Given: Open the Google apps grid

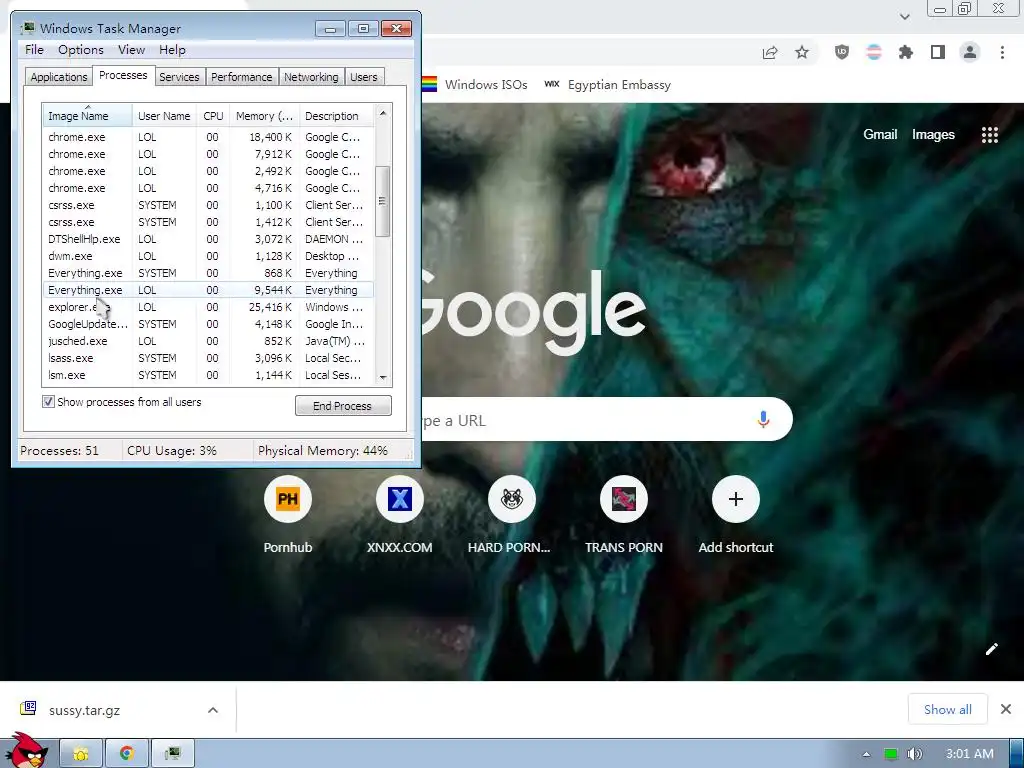Looking at the screenshot, I should tap(989, 135).
